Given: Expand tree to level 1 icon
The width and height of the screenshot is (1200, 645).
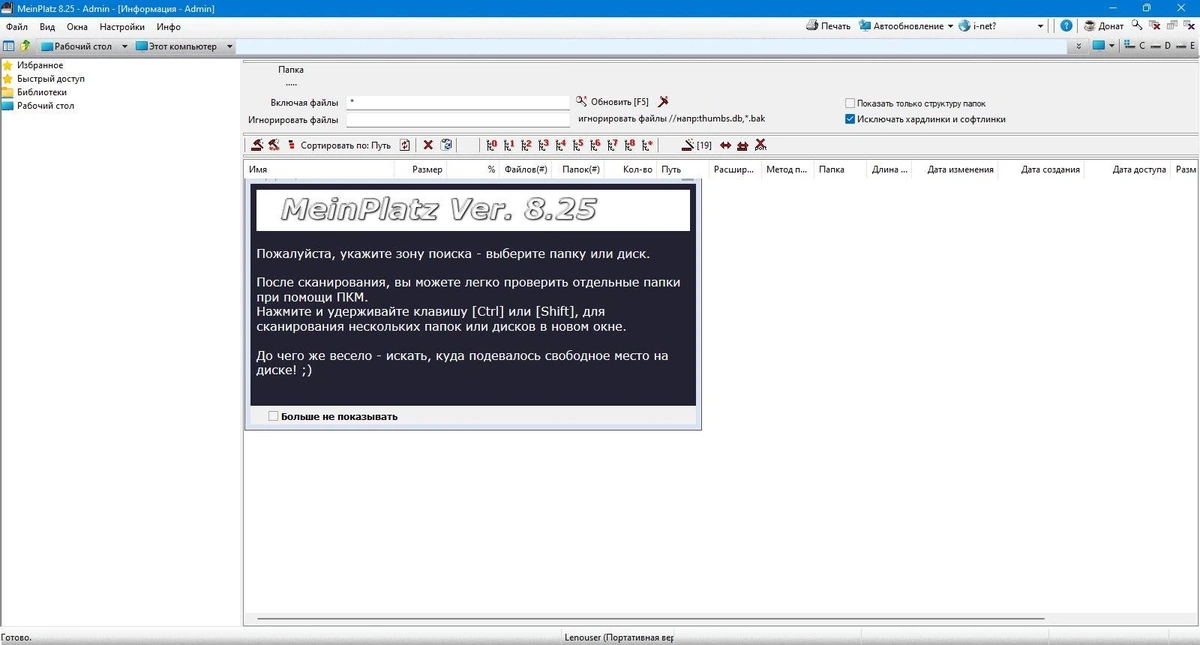Looking at the screenshot, I should coord(509,145).
